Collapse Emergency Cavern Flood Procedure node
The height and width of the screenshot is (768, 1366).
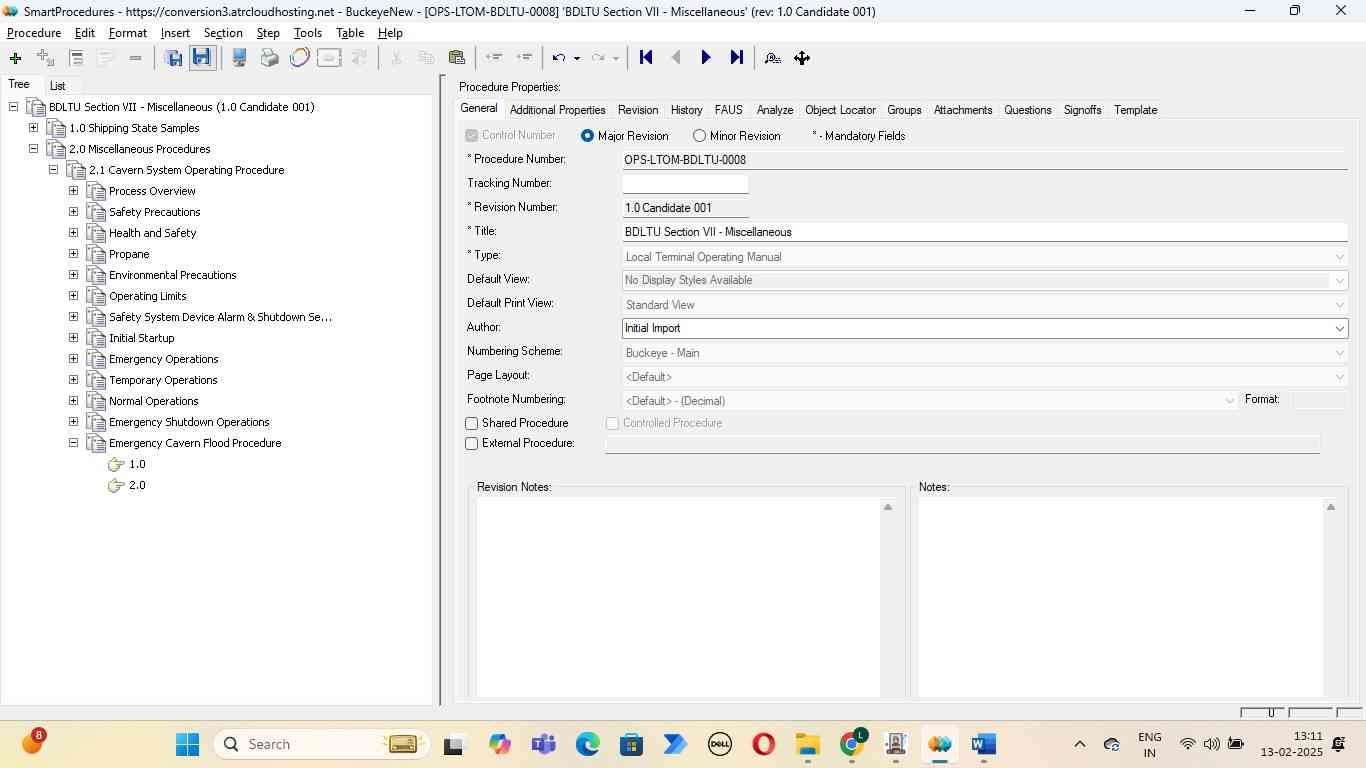(73, 443)
